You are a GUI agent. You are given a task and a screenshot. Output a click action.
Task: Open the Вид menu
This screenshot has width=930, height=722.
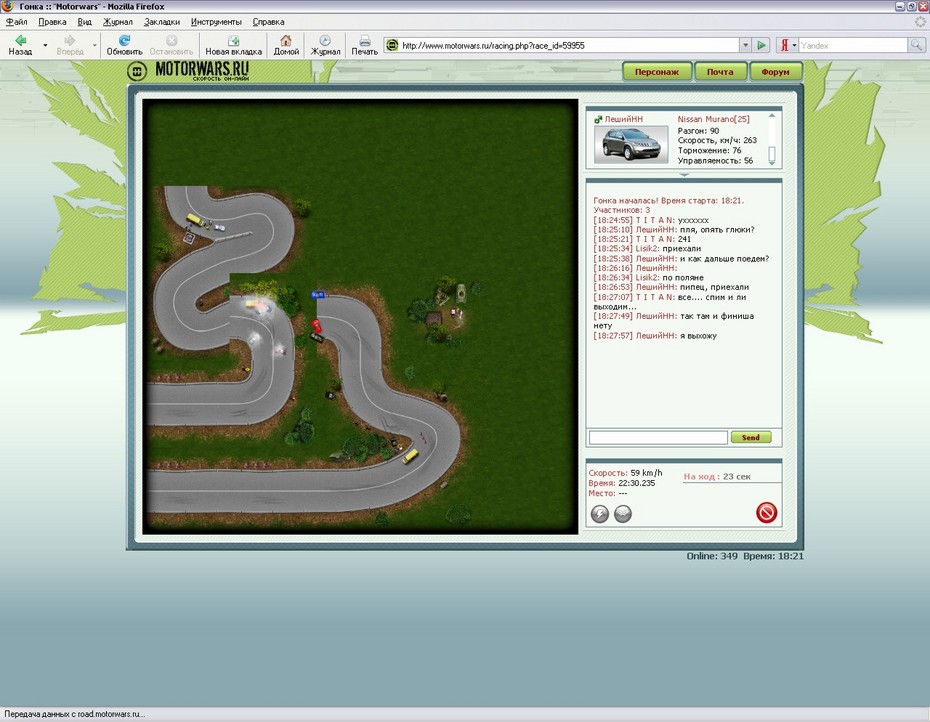(85, 22)
